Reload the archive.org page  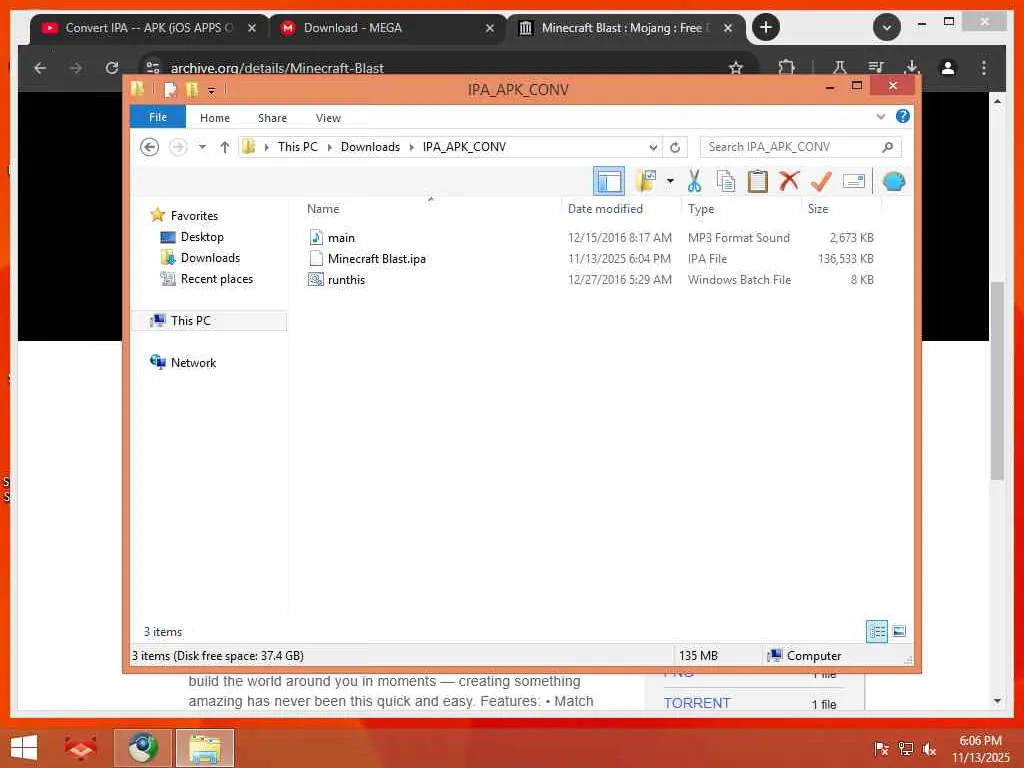[112, 67]
